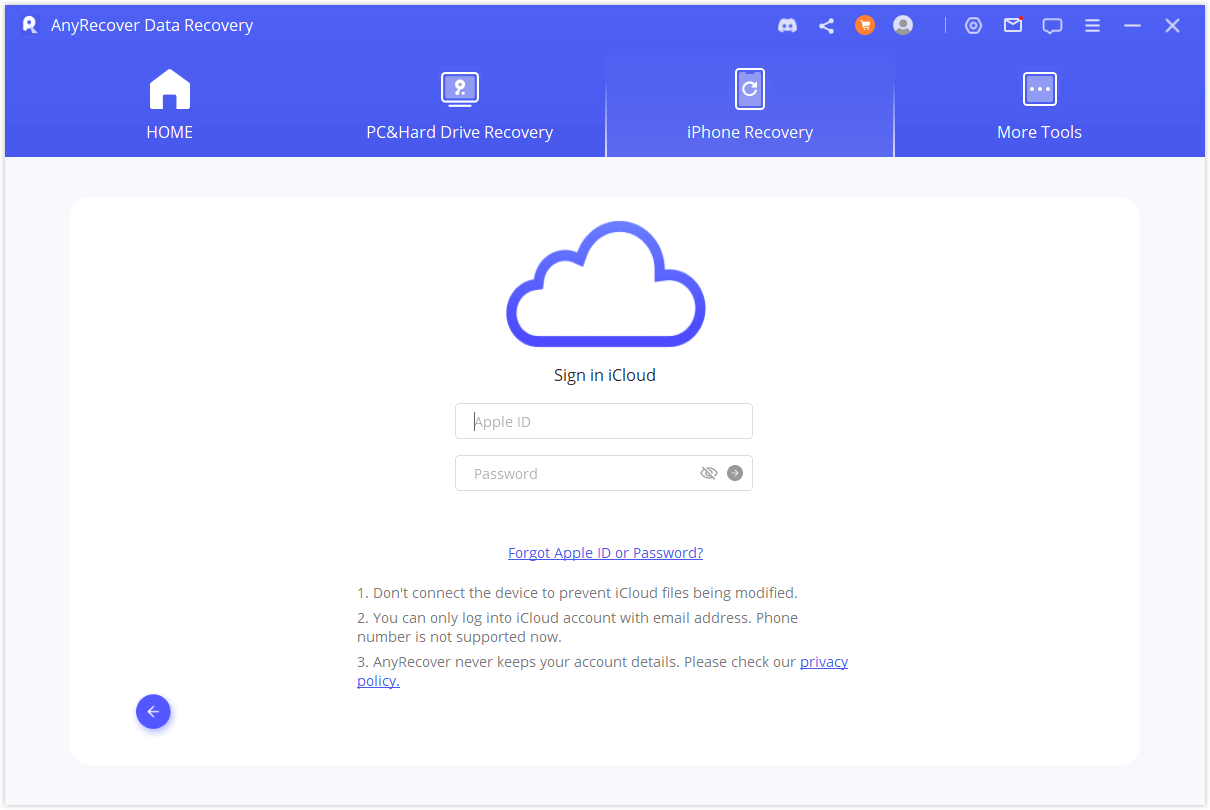
Task: Click the note 'AnyRecover never keeps your account details'
Action: point(603,671)
